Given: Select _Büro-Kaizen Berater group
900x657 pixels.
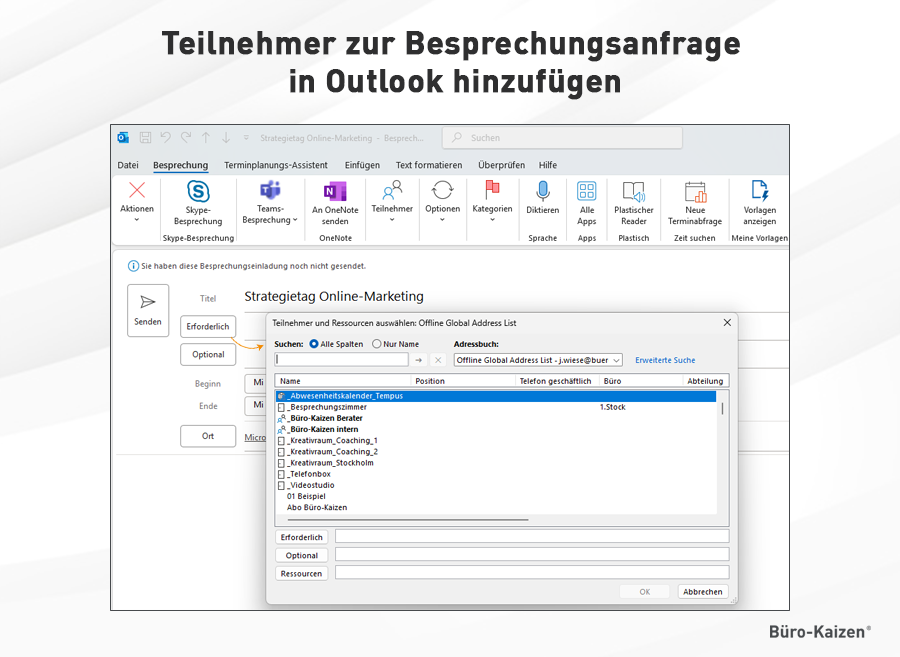Looking at the screenshot, I should pos(496,418).
